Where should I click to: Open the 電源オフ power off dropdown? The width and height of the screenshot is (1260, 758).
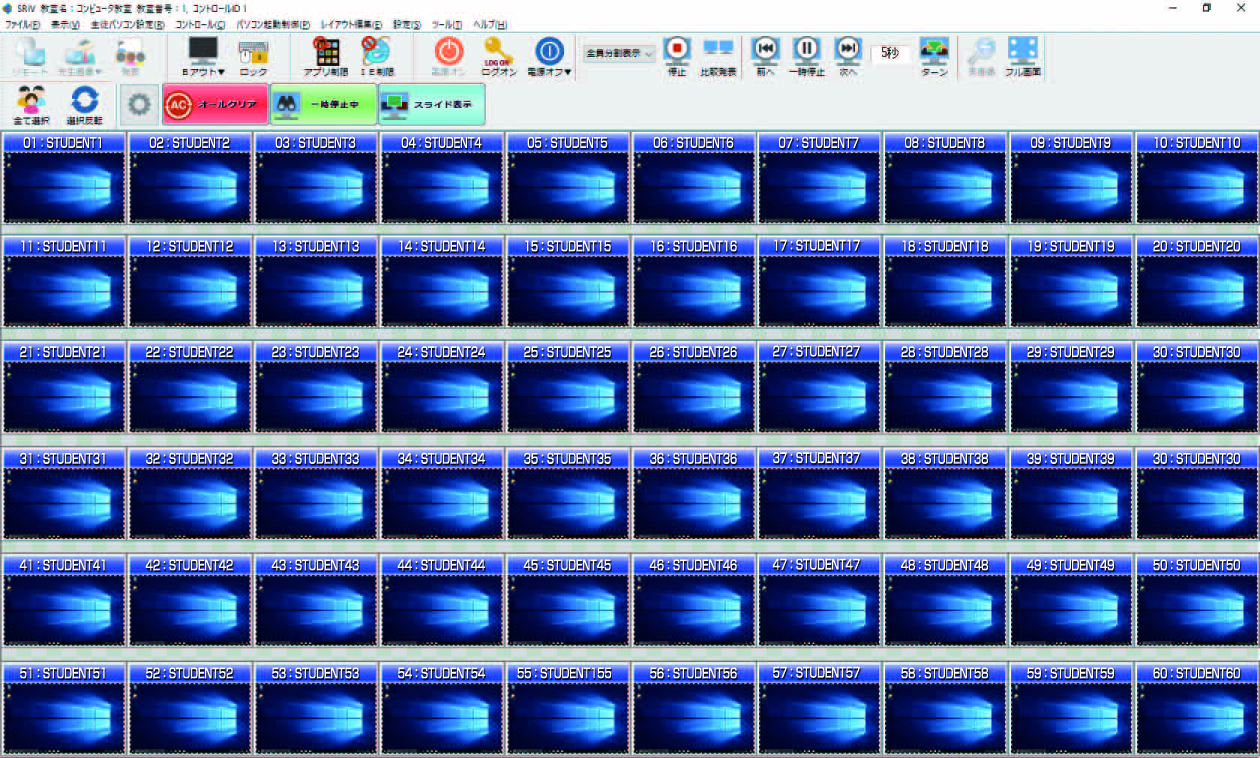[549, 57]
